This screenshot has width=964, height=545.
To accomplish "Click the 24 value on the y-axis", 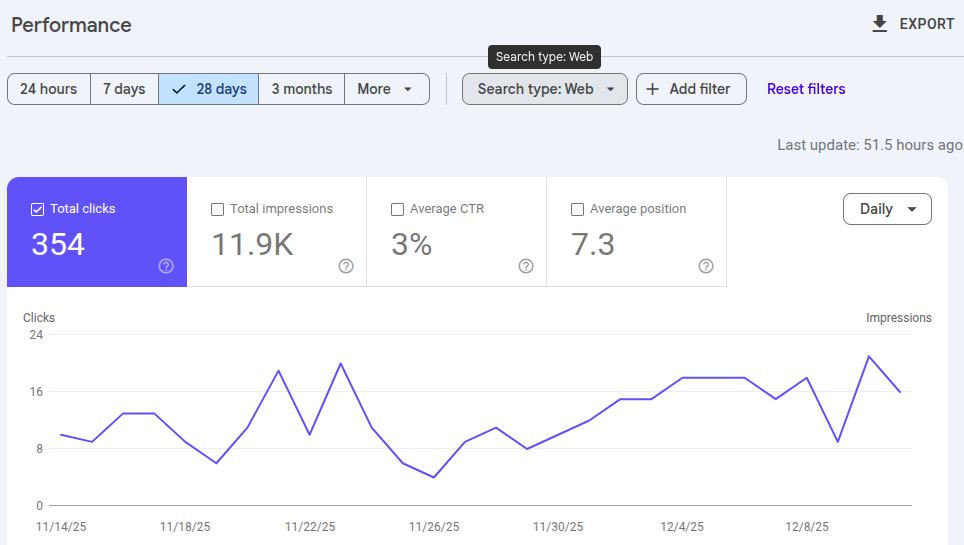I will pos(36,335).
